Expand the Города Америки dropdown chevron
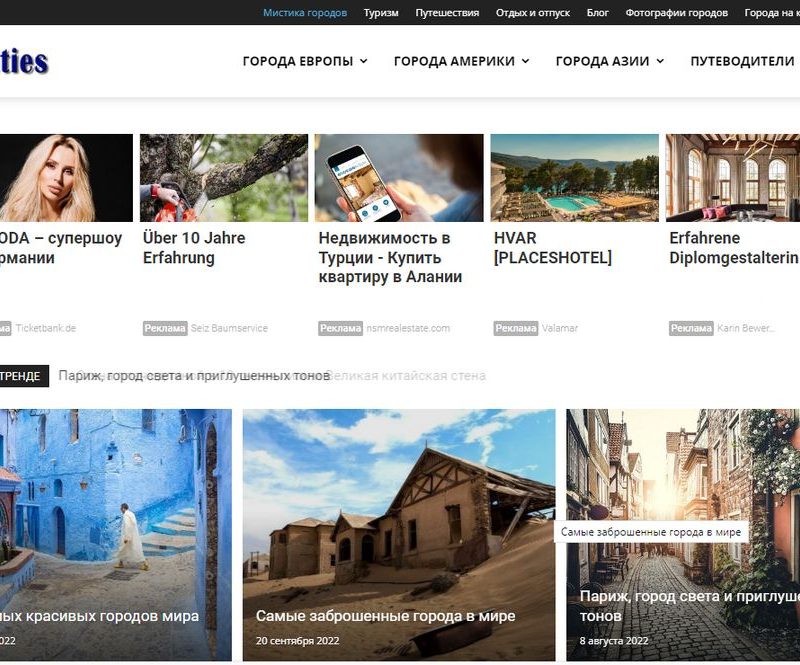This screenshot has width=800, height=665. [525, 61]
